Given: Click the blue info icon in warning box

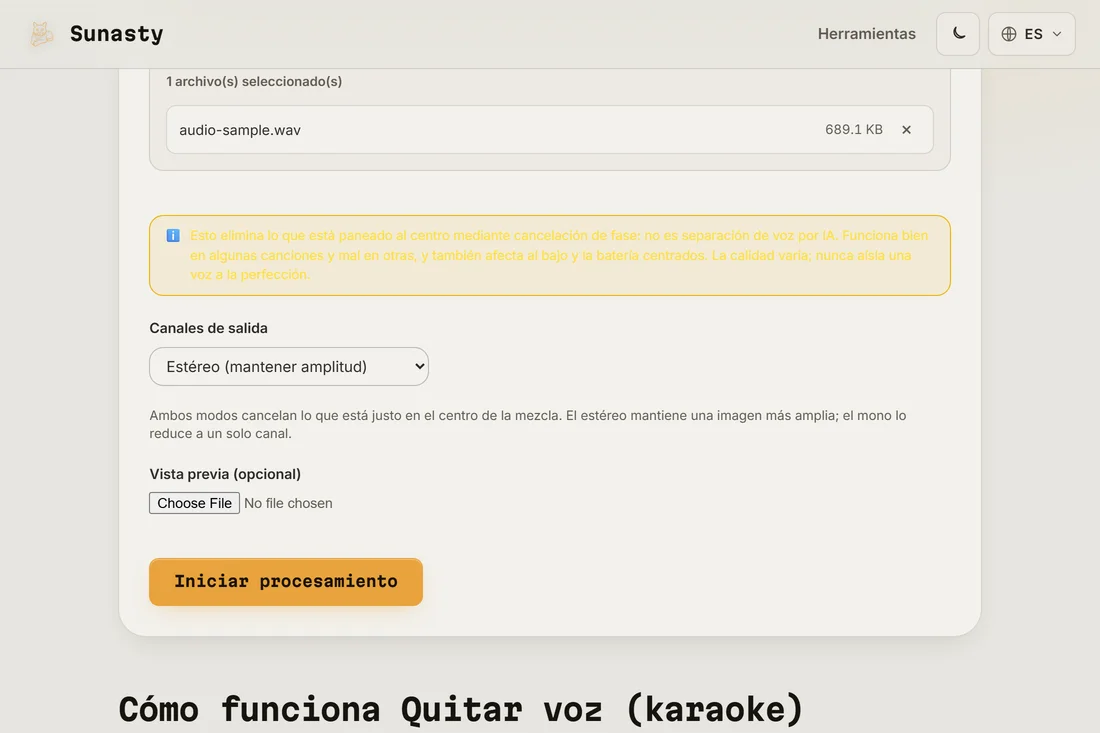Looking at the screenshot, I should tap(173, 236).
